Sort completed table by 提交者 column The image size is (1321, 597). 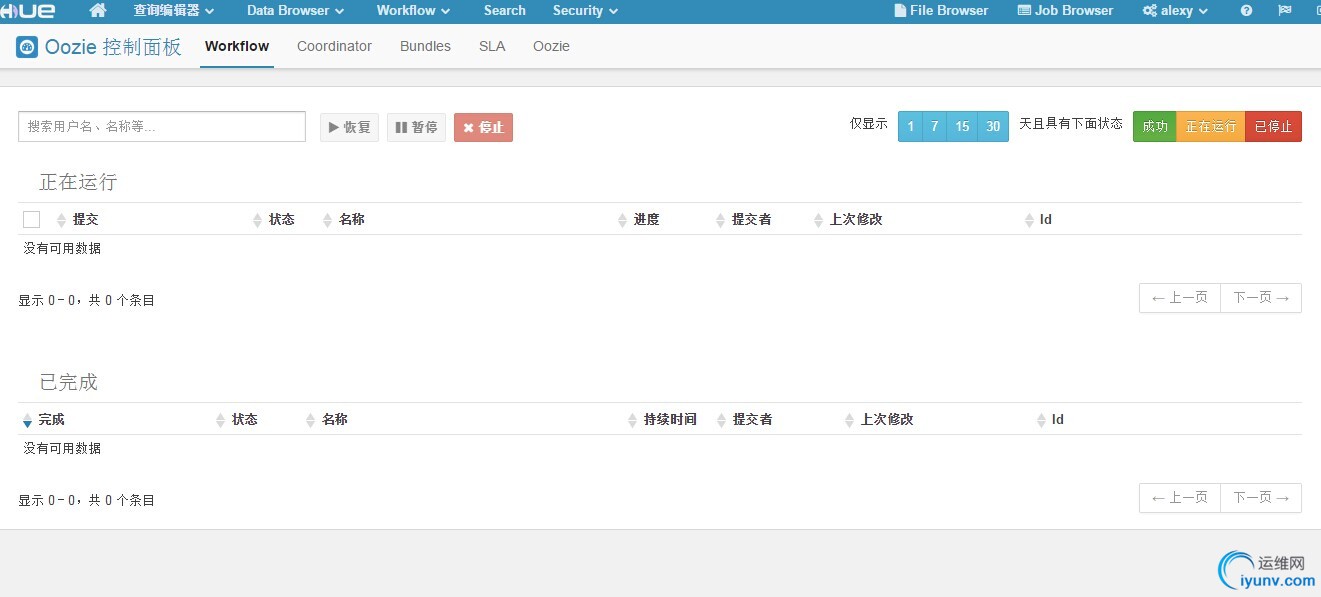coord(752,420)
